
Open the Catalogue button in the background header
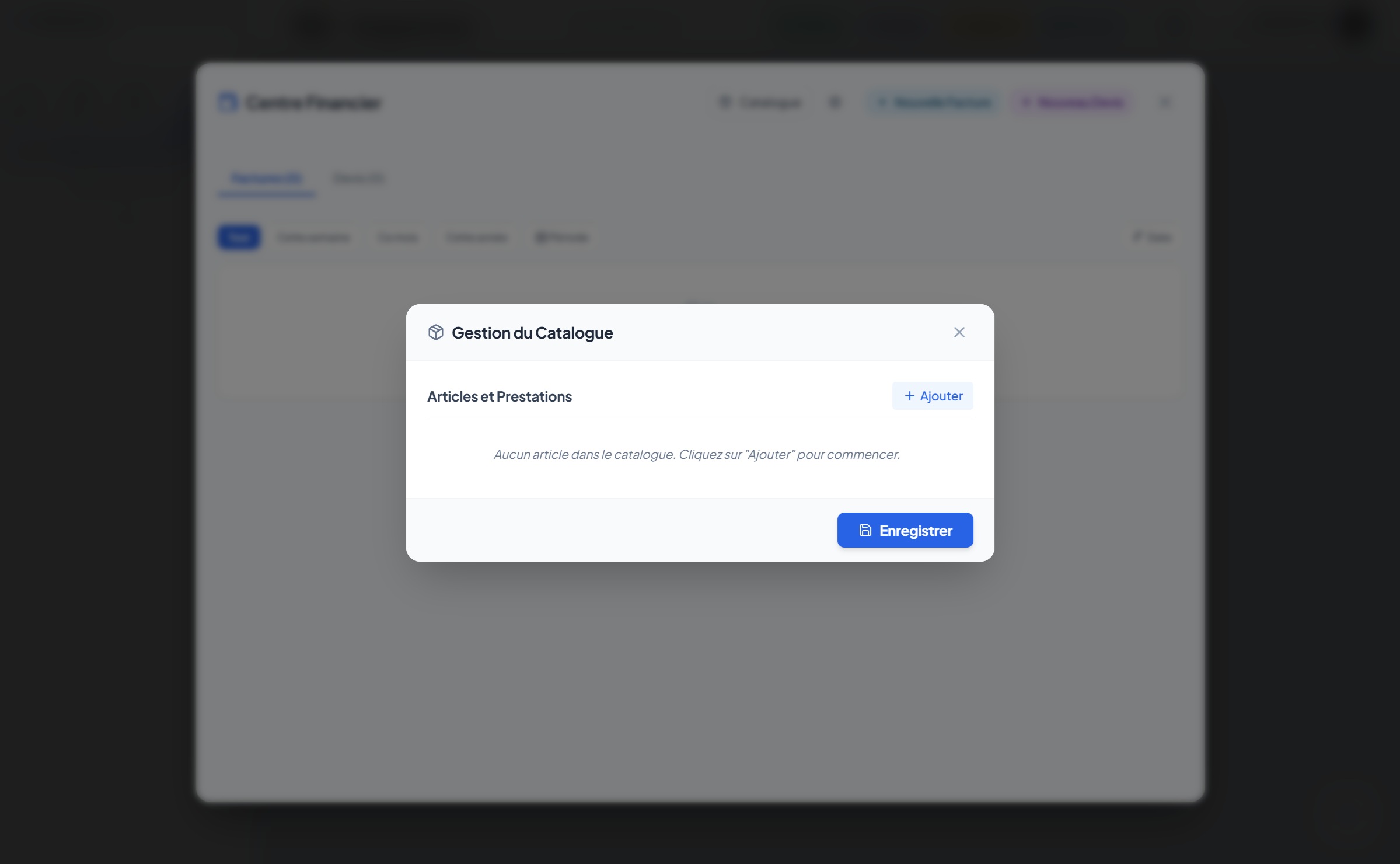[760, 103]
